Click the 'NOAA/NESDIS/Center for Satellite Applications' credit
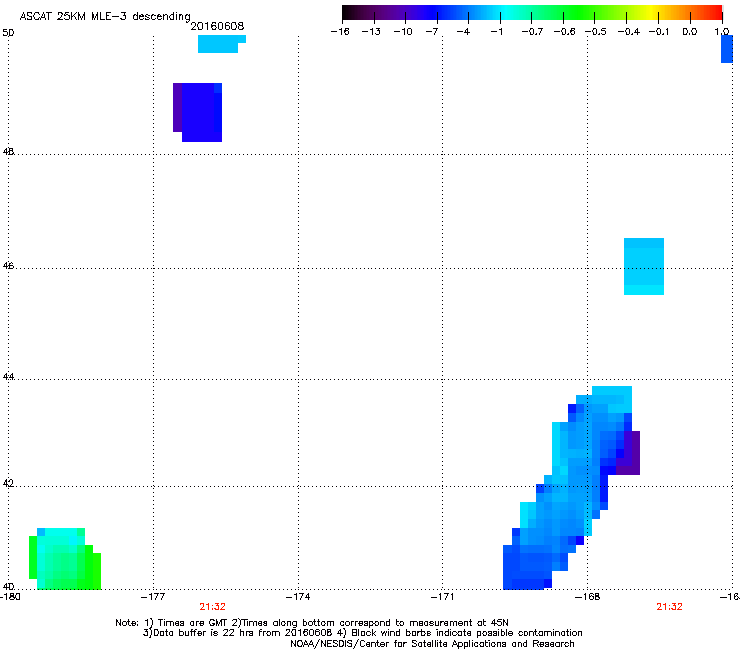The height and width of the screenshot is (650, 740). pos(432,644)
